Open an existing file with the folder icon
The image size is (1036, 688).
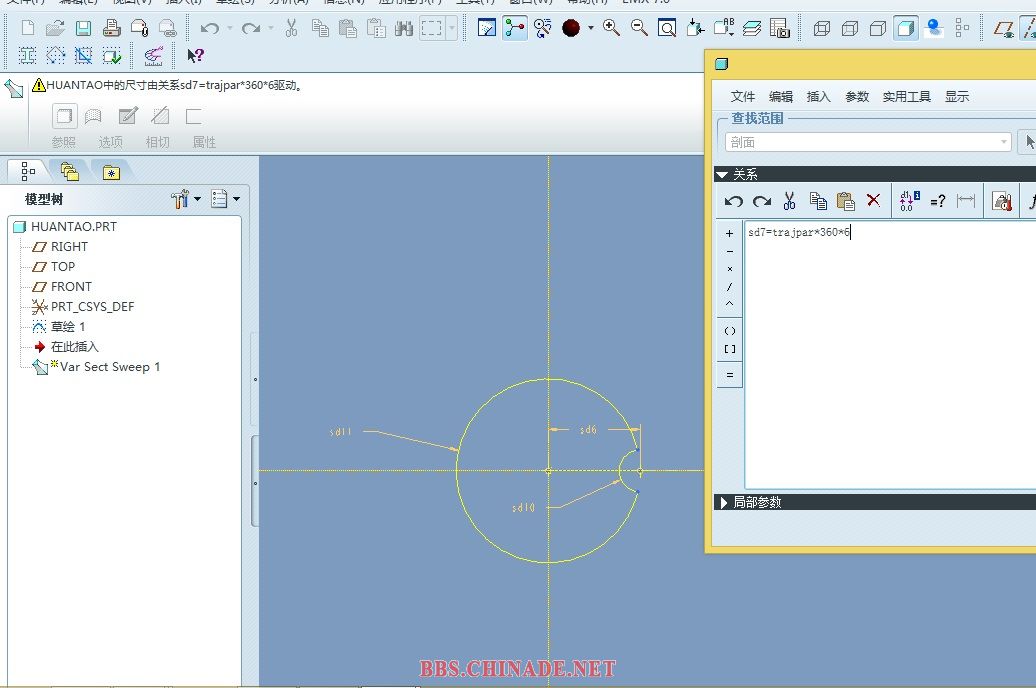pyautogui.click(x=56, y=28)
